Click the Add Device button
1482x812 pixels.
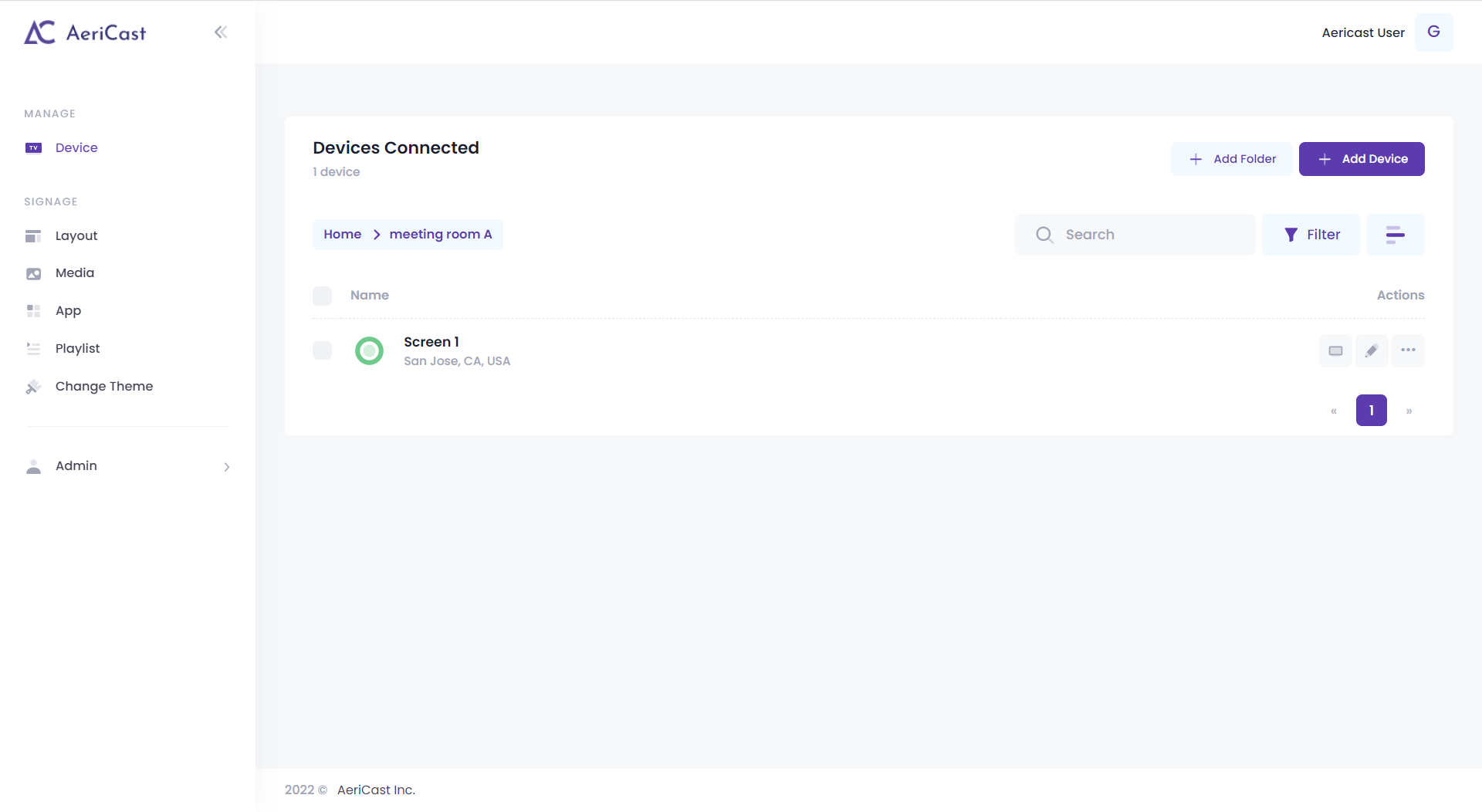(1362, 159)
